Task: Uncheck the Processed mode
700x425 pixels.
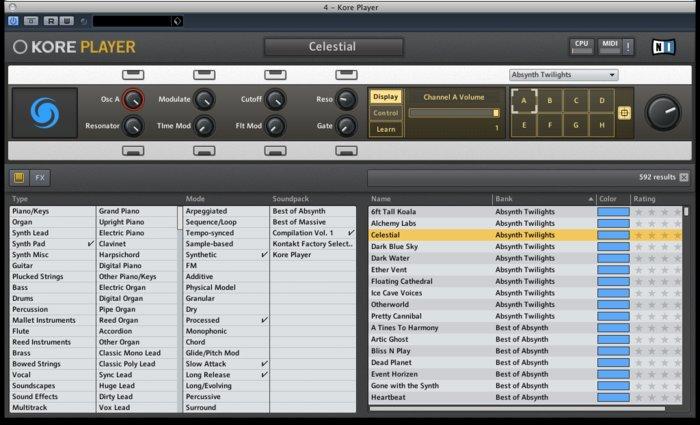Action: pyautogui.click(x=227, y=320)
